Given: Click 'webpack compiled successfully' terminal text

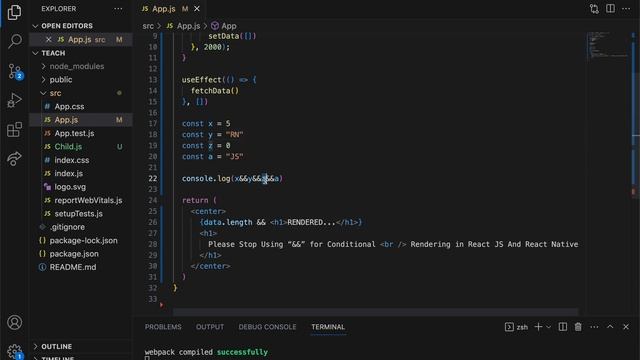Looking at the screenshot, I should click(x=206, y=352).
